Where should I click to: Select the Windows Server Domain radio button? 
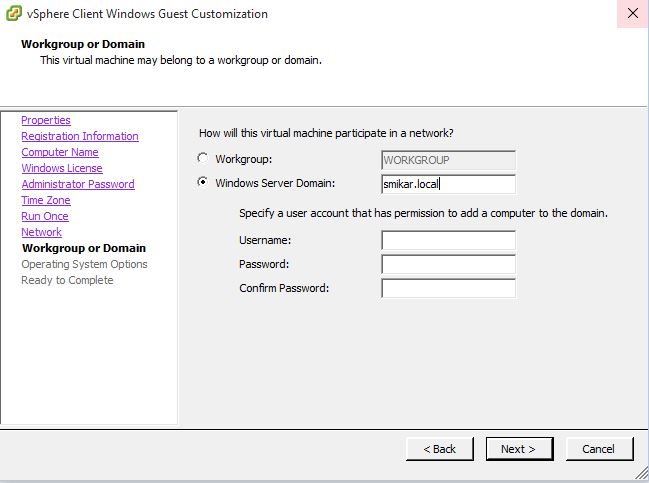[202, 182]
